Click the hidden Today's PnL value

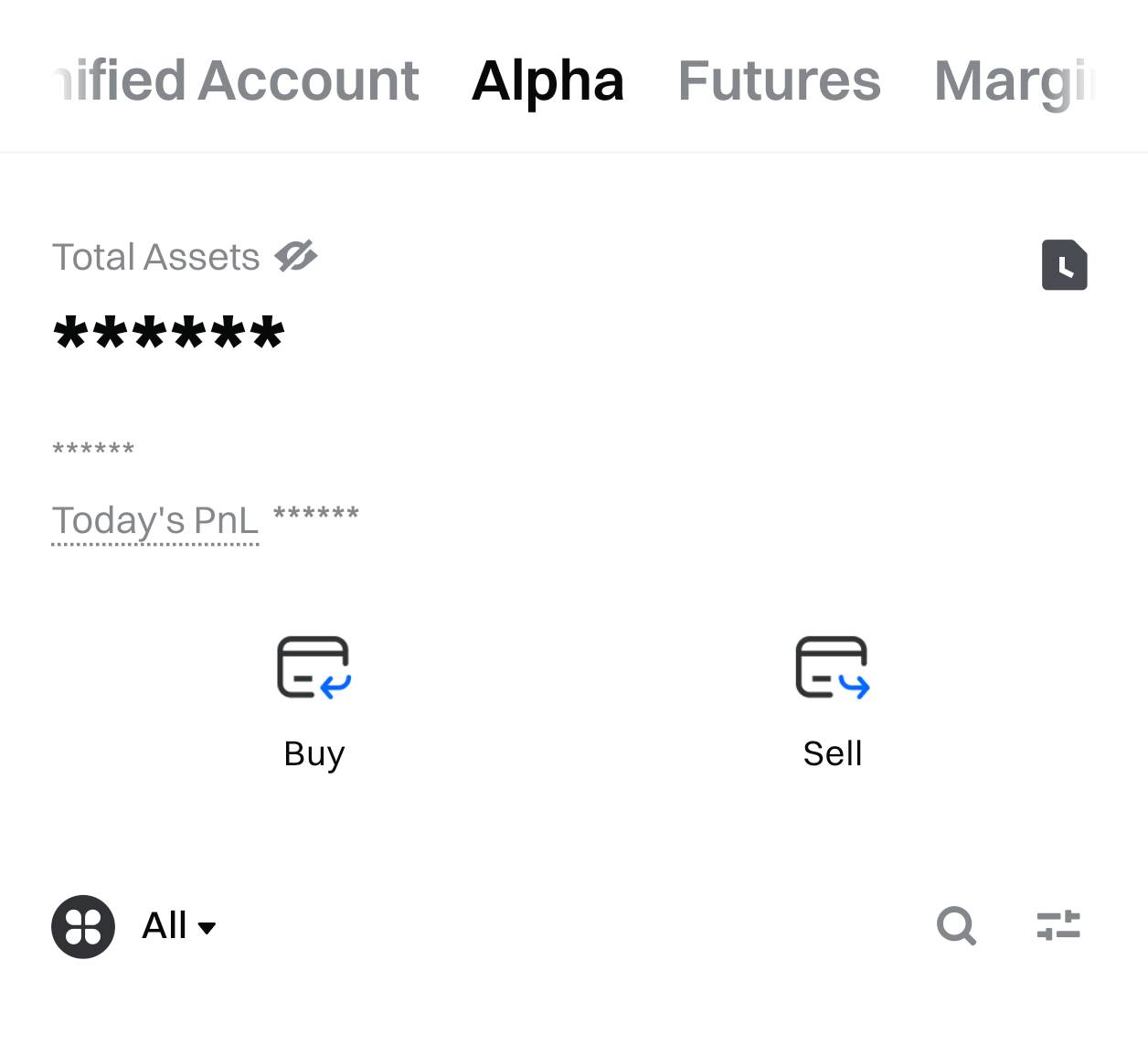click(315, 514)
